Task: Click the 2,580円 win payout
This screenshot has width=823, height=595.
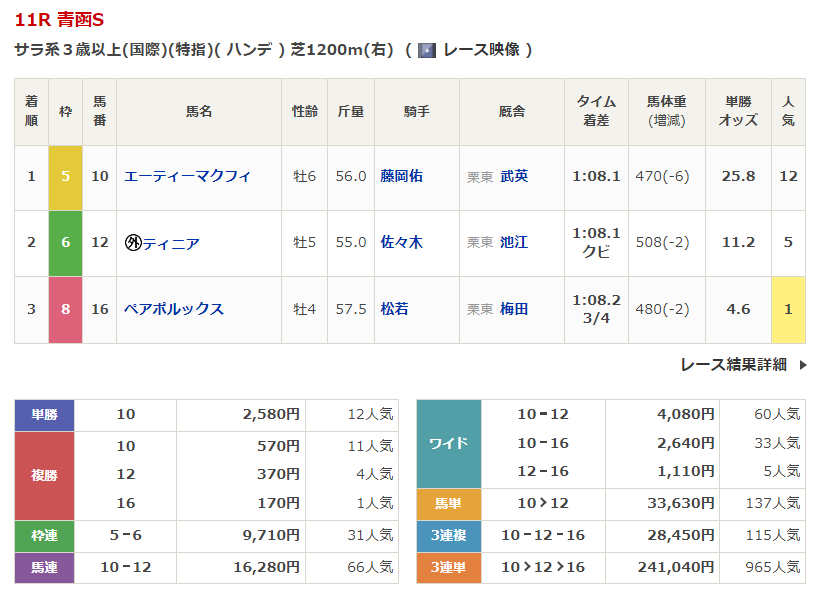Action: (271, 415)
